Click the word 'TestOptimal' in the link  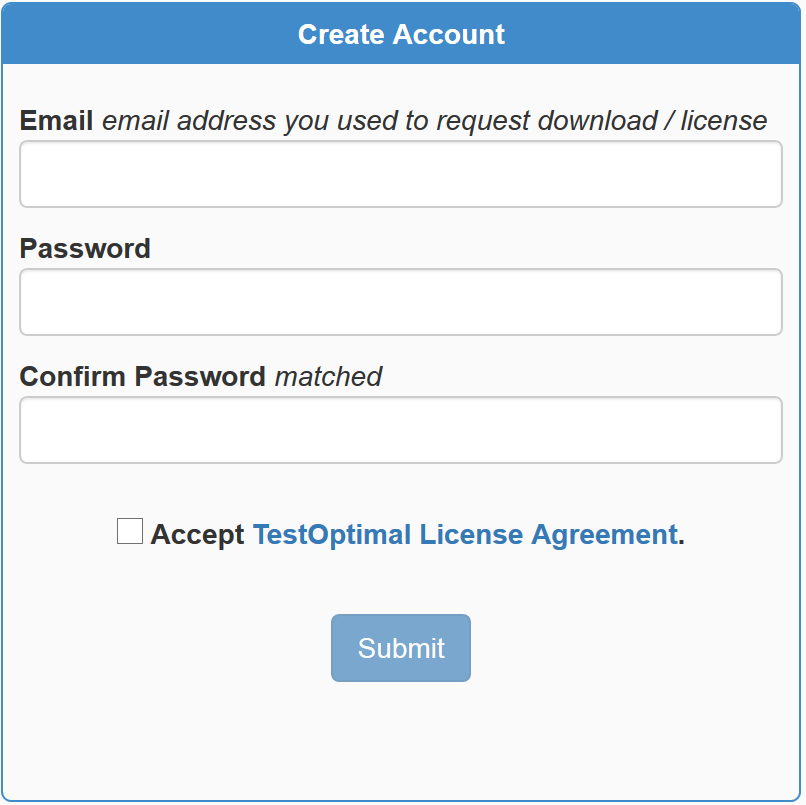(332, 535)
